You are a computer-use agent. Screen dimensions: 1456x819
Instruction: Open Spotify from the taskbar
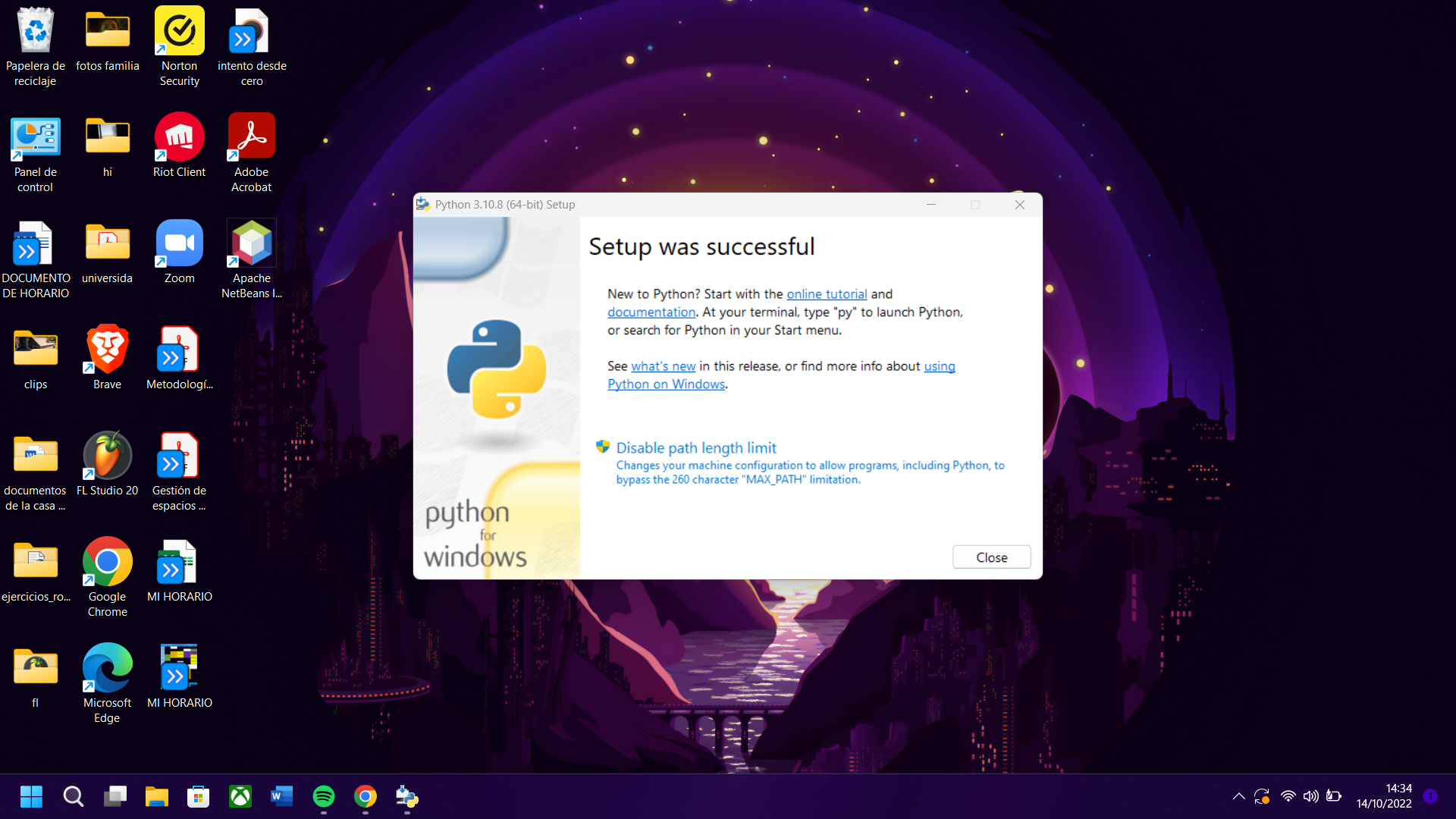(324, 796)
